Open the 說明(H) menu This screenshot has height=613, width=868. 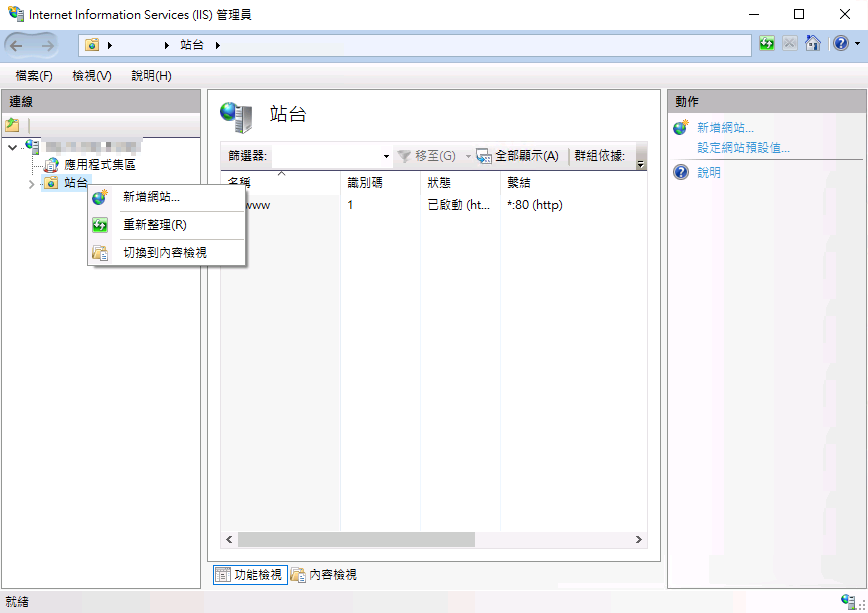[x=151, y=76]
